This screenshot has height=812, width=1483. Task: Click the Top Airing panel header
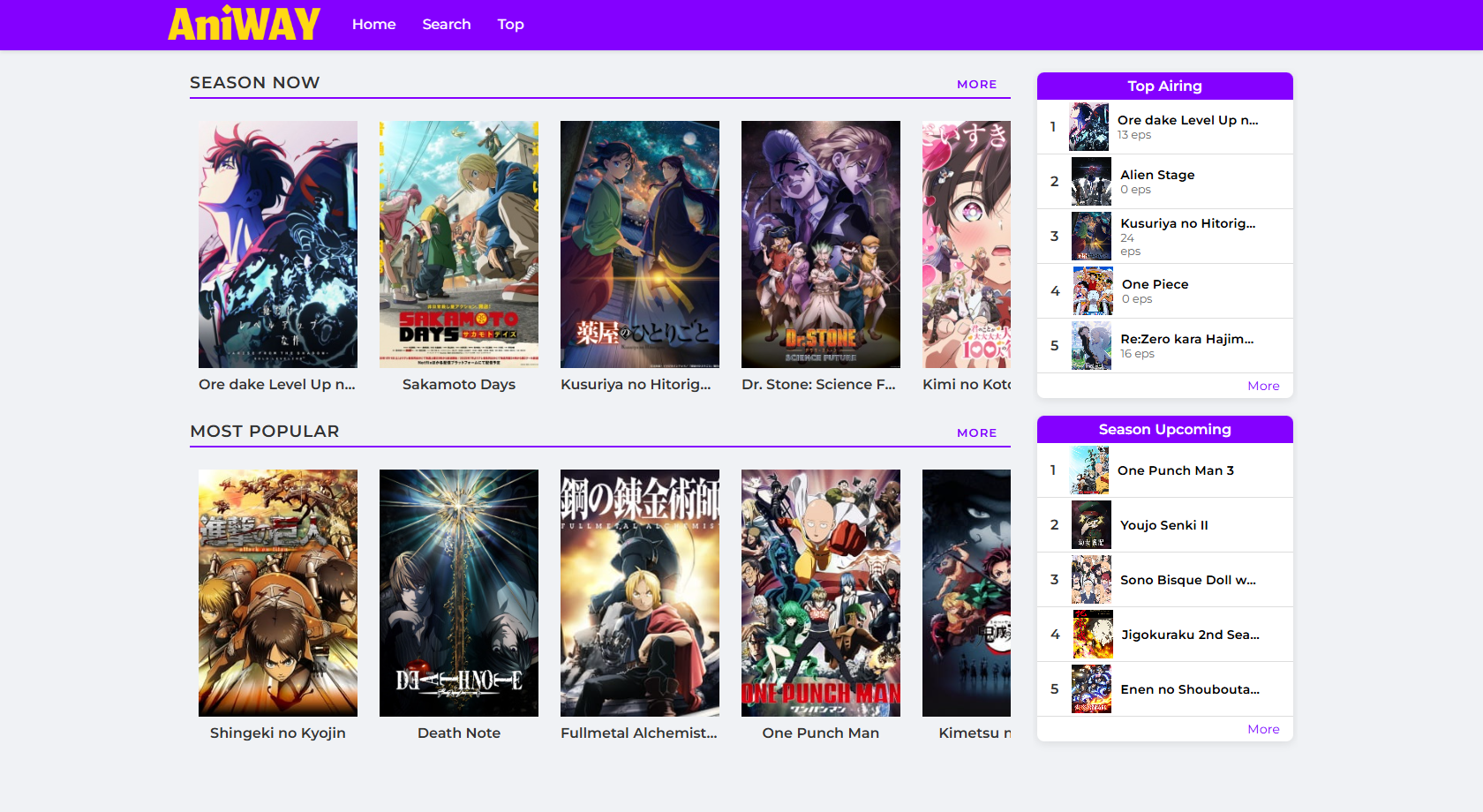pyautogui.click(x=1165, y=86)
